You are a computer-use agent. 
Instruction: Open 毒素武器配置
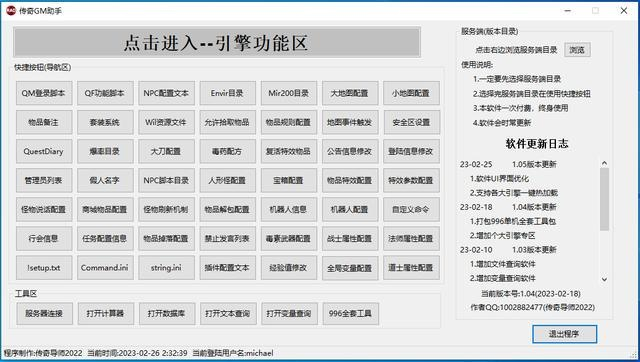click(x=289, y=239)
